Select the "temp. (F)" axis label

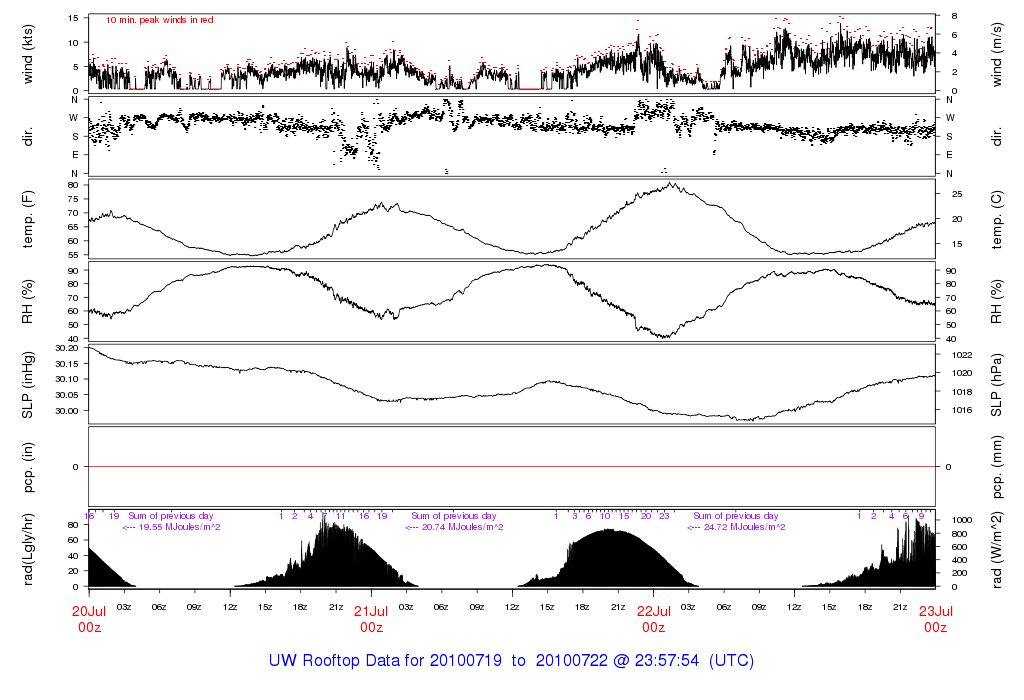coord(27,219)
